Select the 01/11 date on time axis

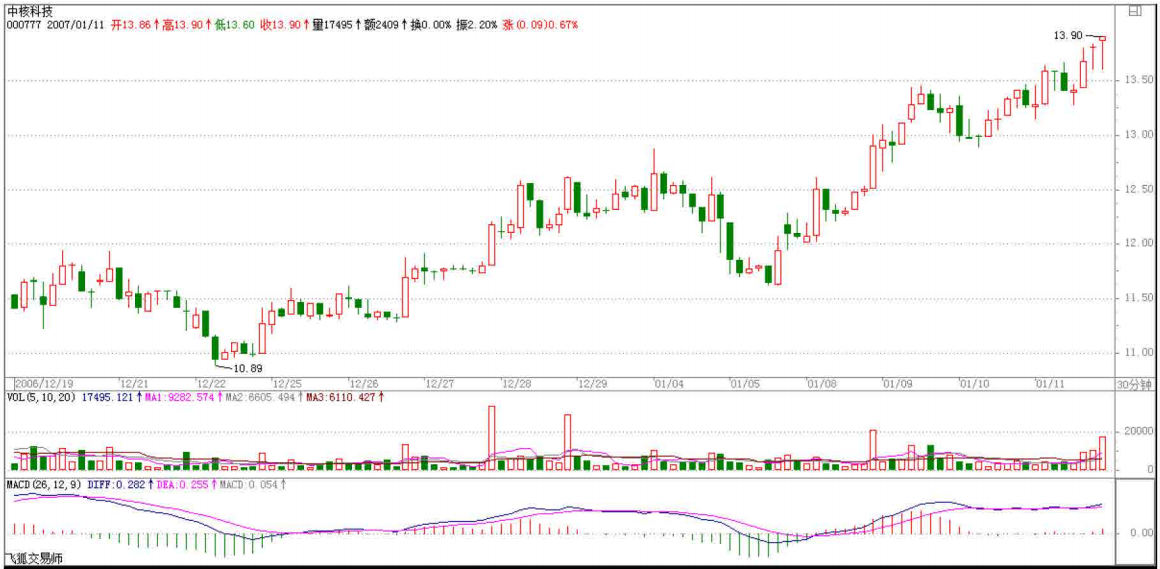coord(1048,384)
